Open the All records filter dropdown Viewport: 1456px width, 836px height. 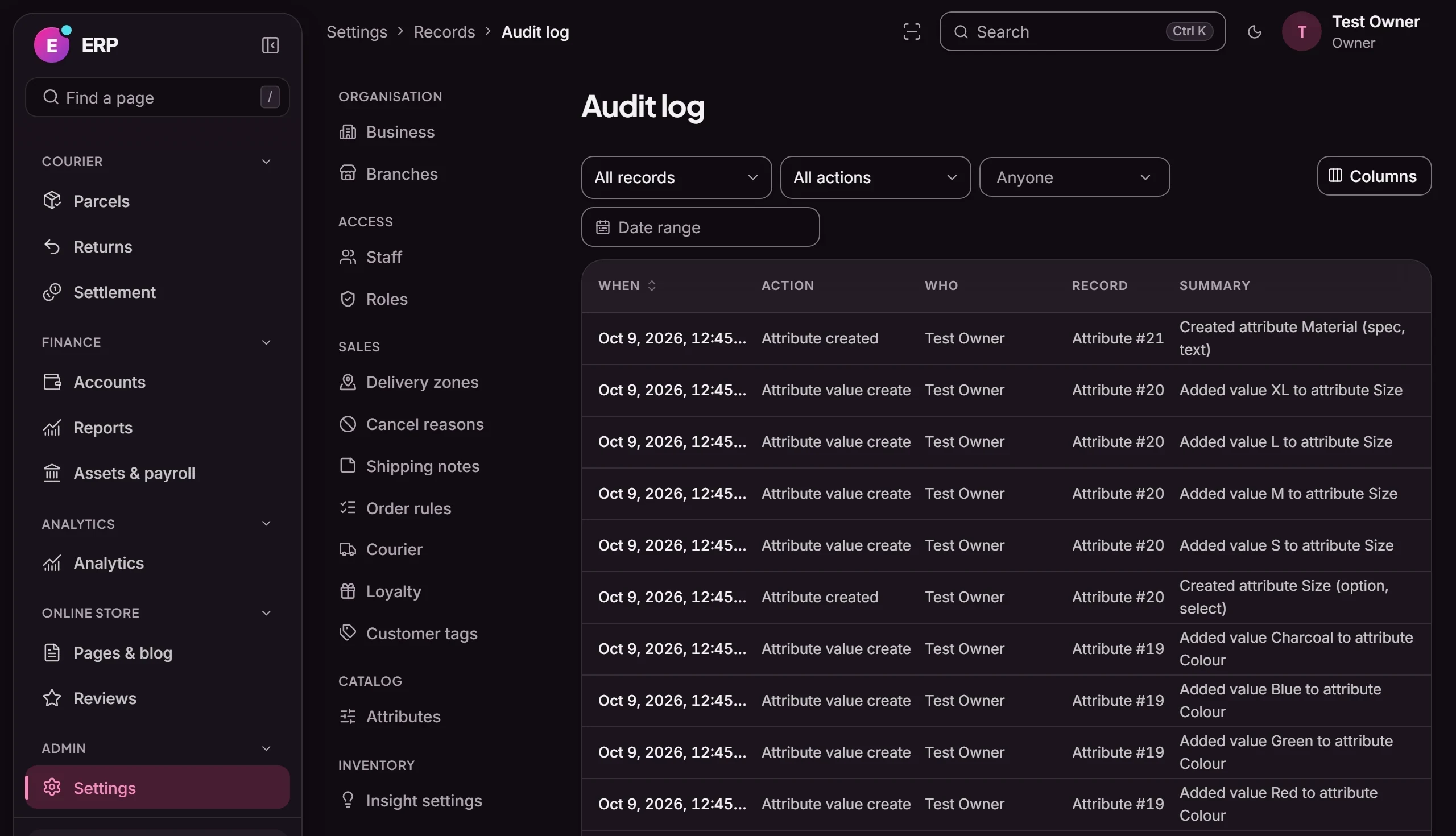(x=676, y=177)
